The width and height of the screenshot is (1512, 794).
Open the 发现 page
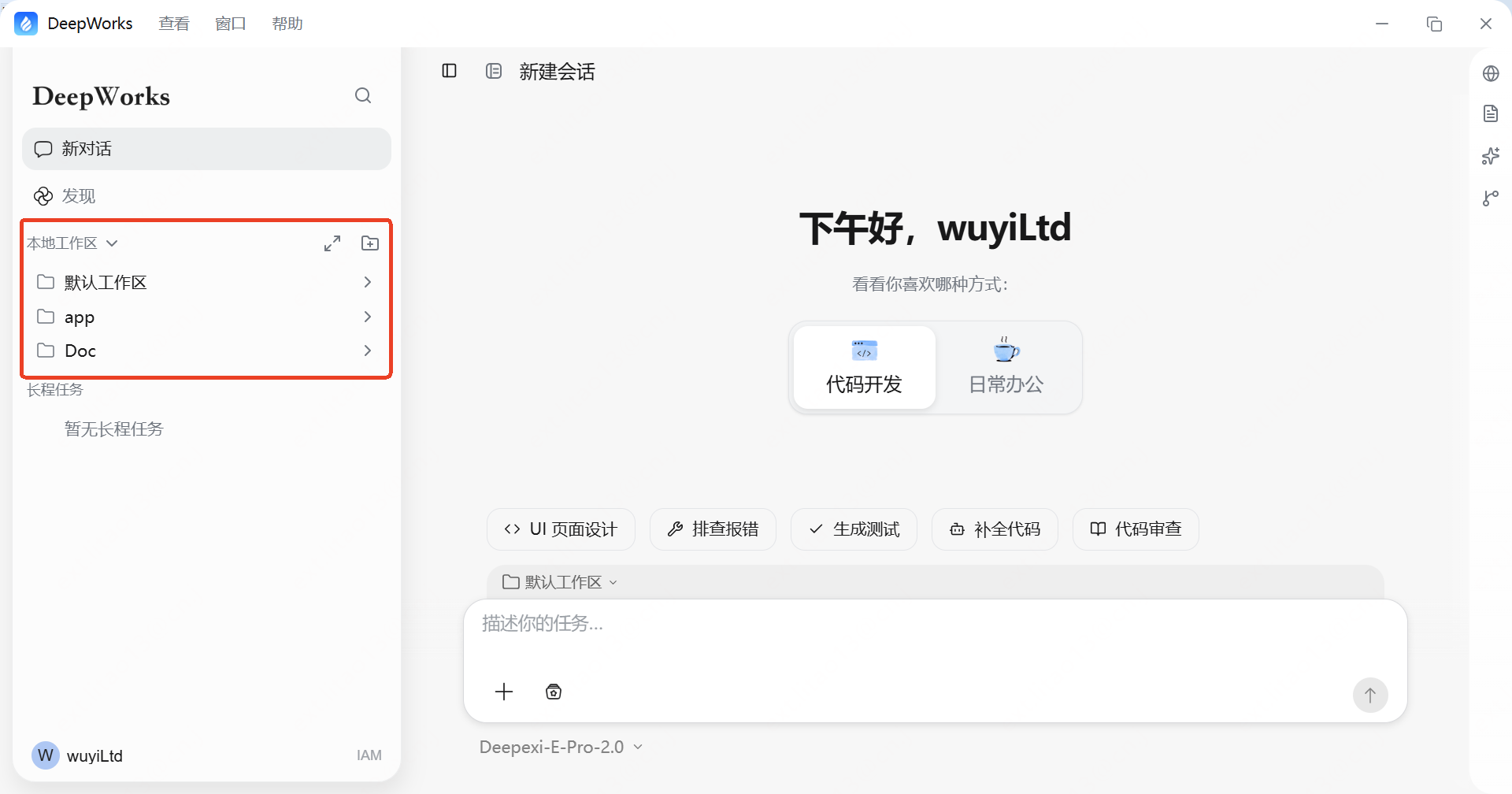click(206, 196)
